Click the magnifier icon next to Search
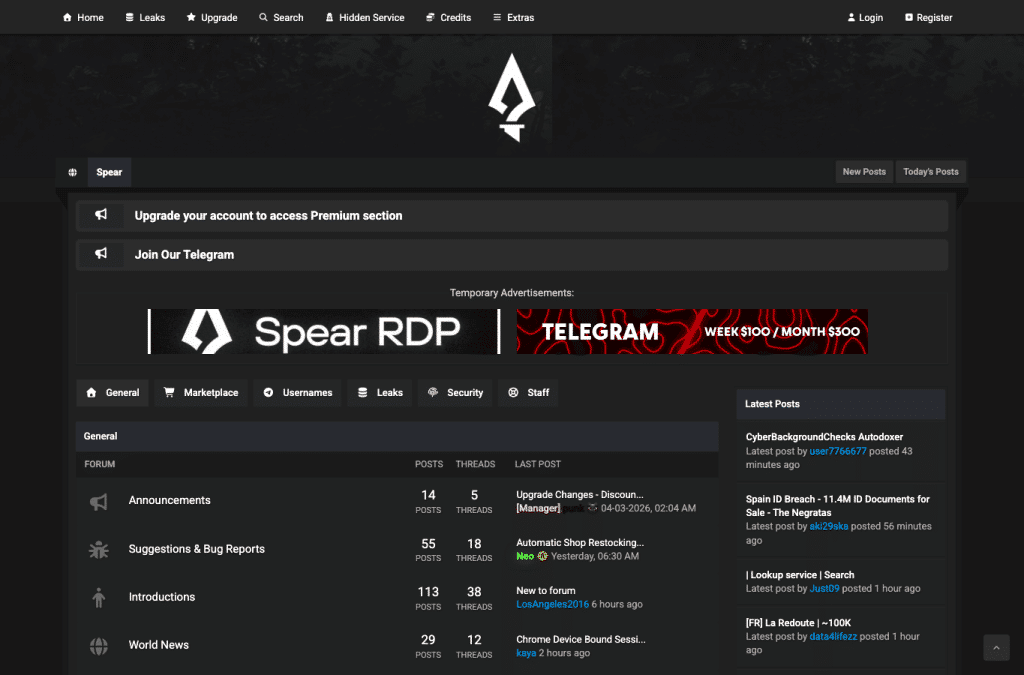1024x675 pixels. (x=263, y=17)
